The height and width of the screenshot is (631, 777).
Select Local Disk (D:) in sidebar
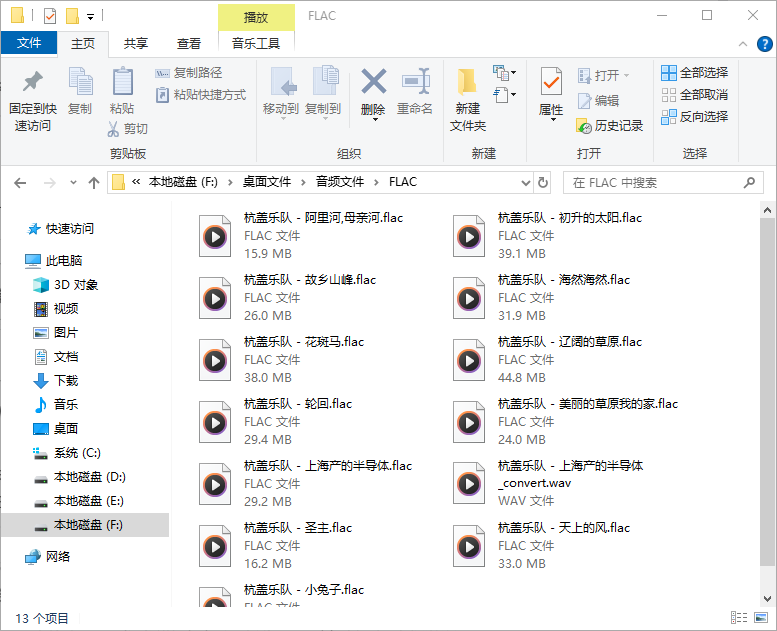tap(79, 477)
